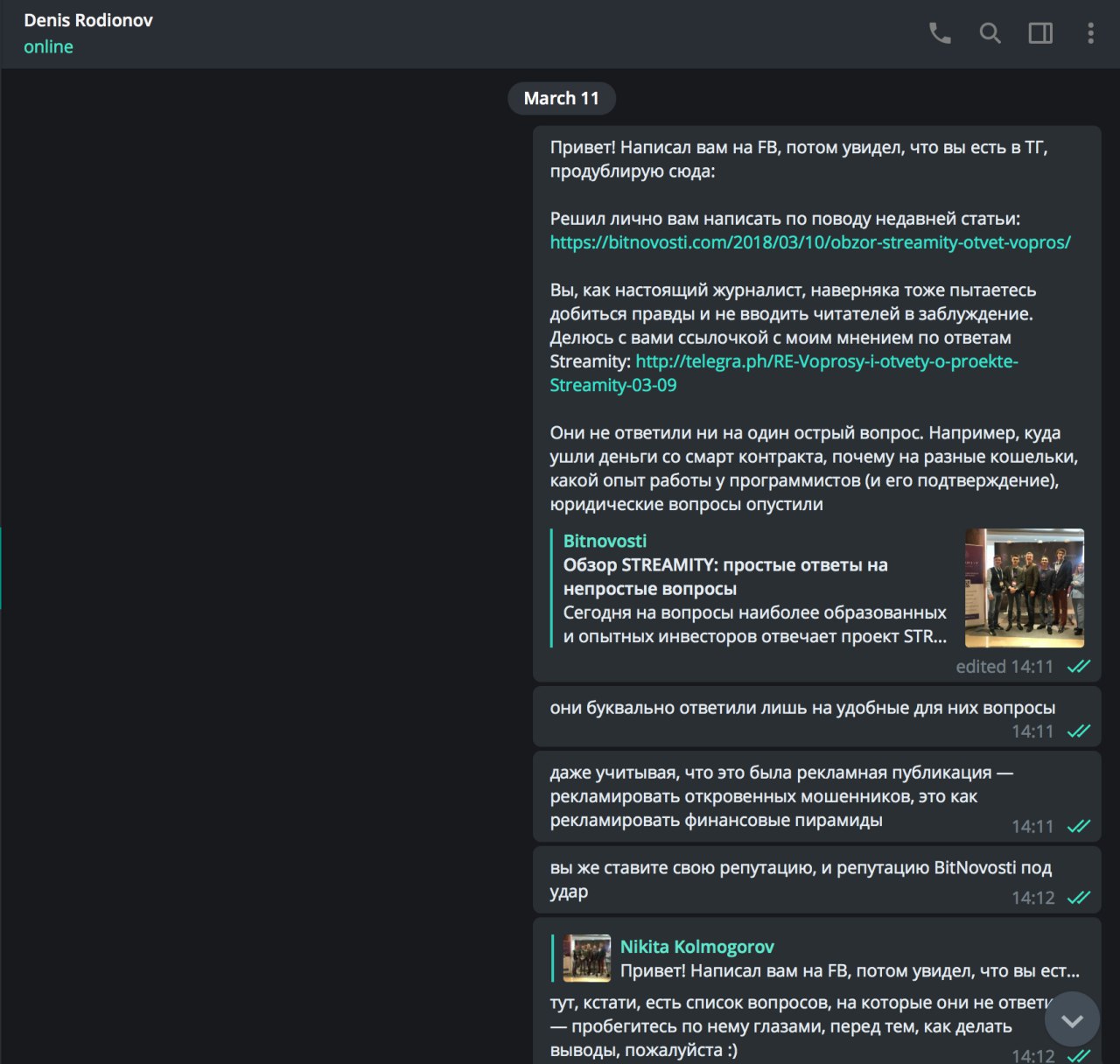Click the "edited 14:11" timestamp
The width and height of the screenshot is (1120, 1064).
(1004, 667)
